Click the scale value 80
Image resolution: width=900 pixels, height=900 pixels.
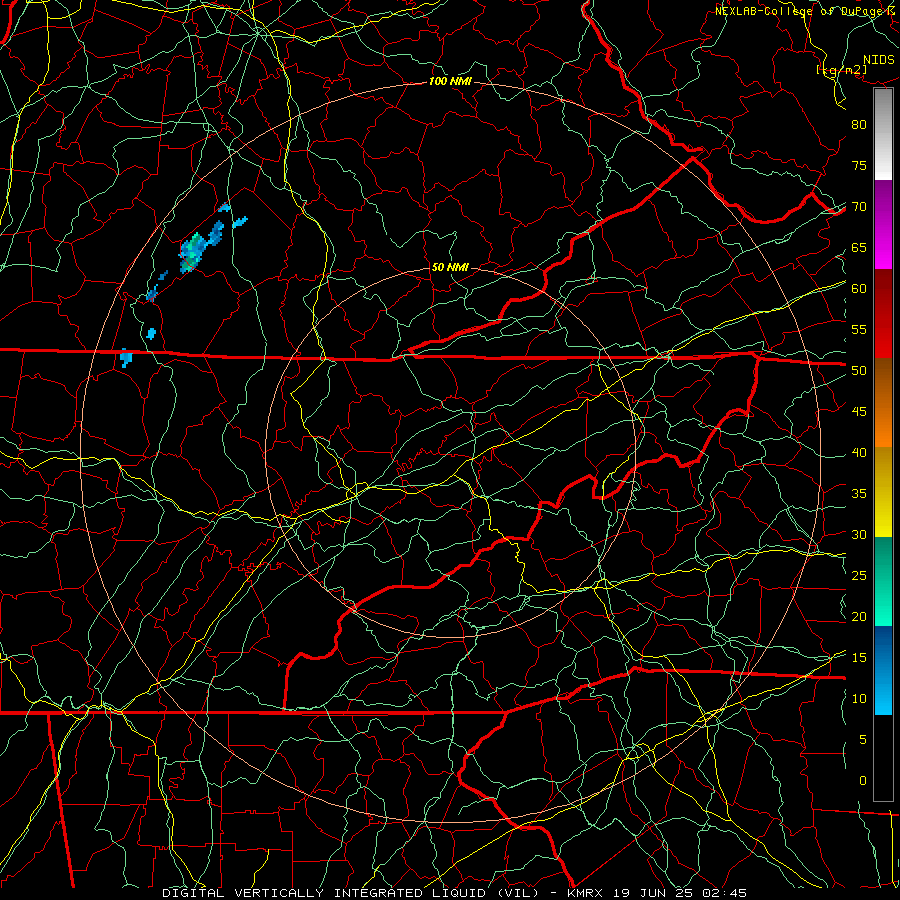[x=859, y=125]
